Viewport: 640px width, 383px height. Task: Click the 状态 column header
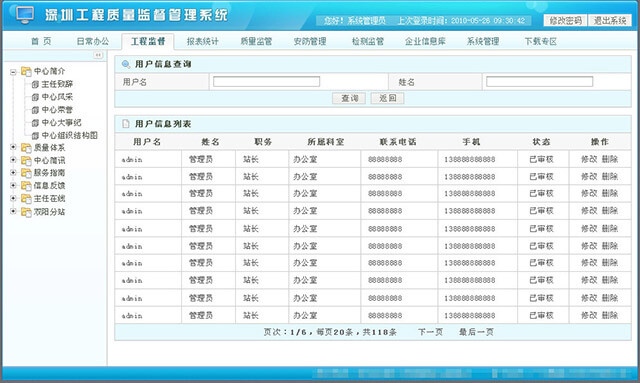click(x=541, y=142)
